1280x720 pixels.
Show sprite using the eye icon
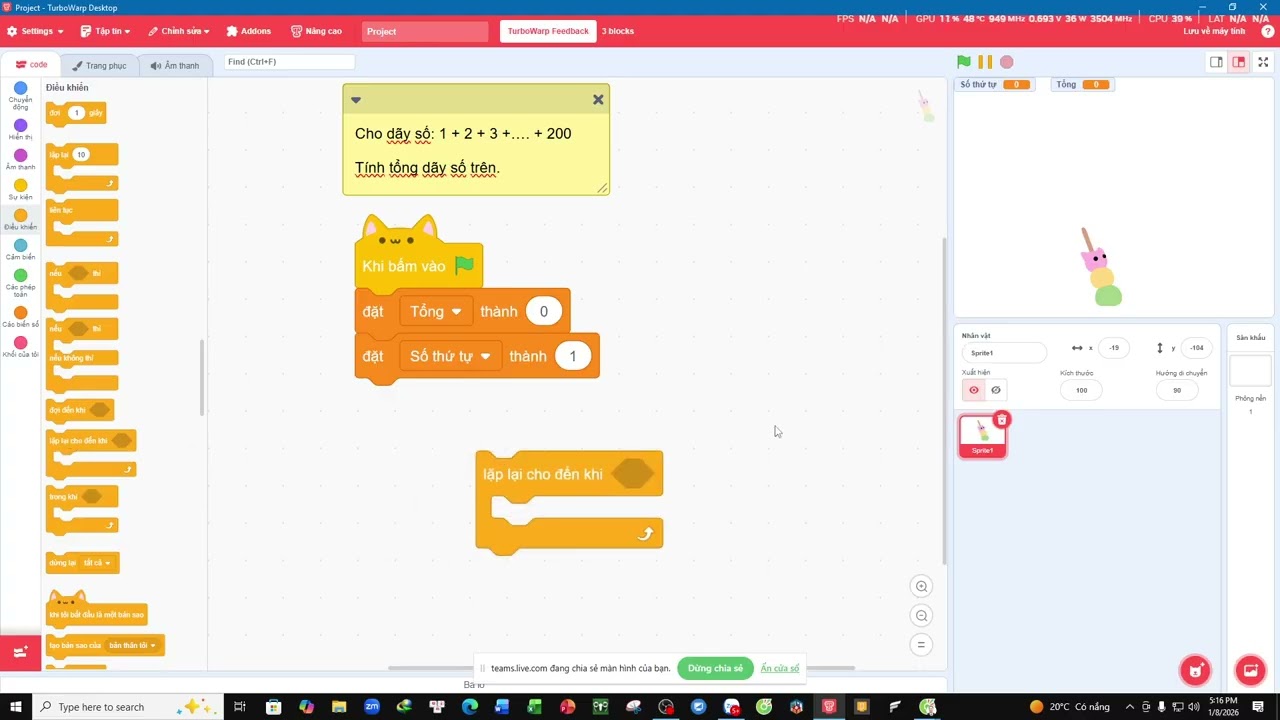pos(974,390)
